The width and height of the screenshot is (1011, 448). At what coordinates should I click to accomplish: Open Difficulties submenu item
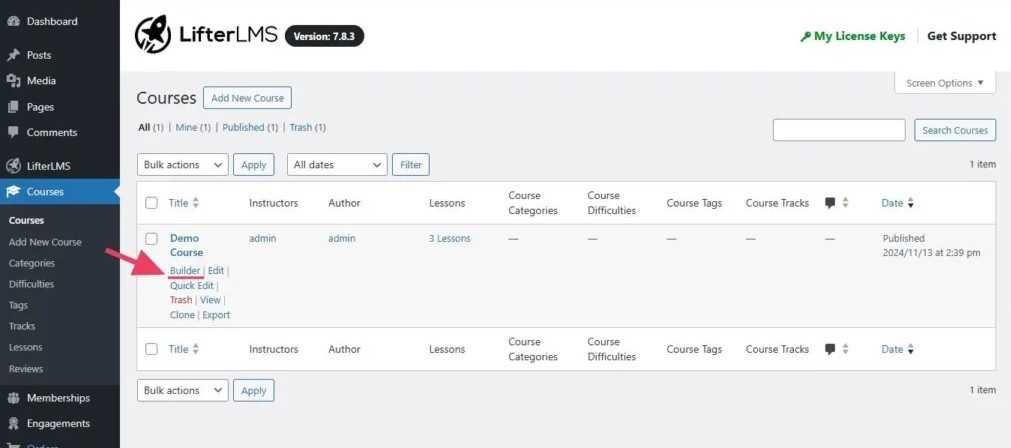pos(32,284)
